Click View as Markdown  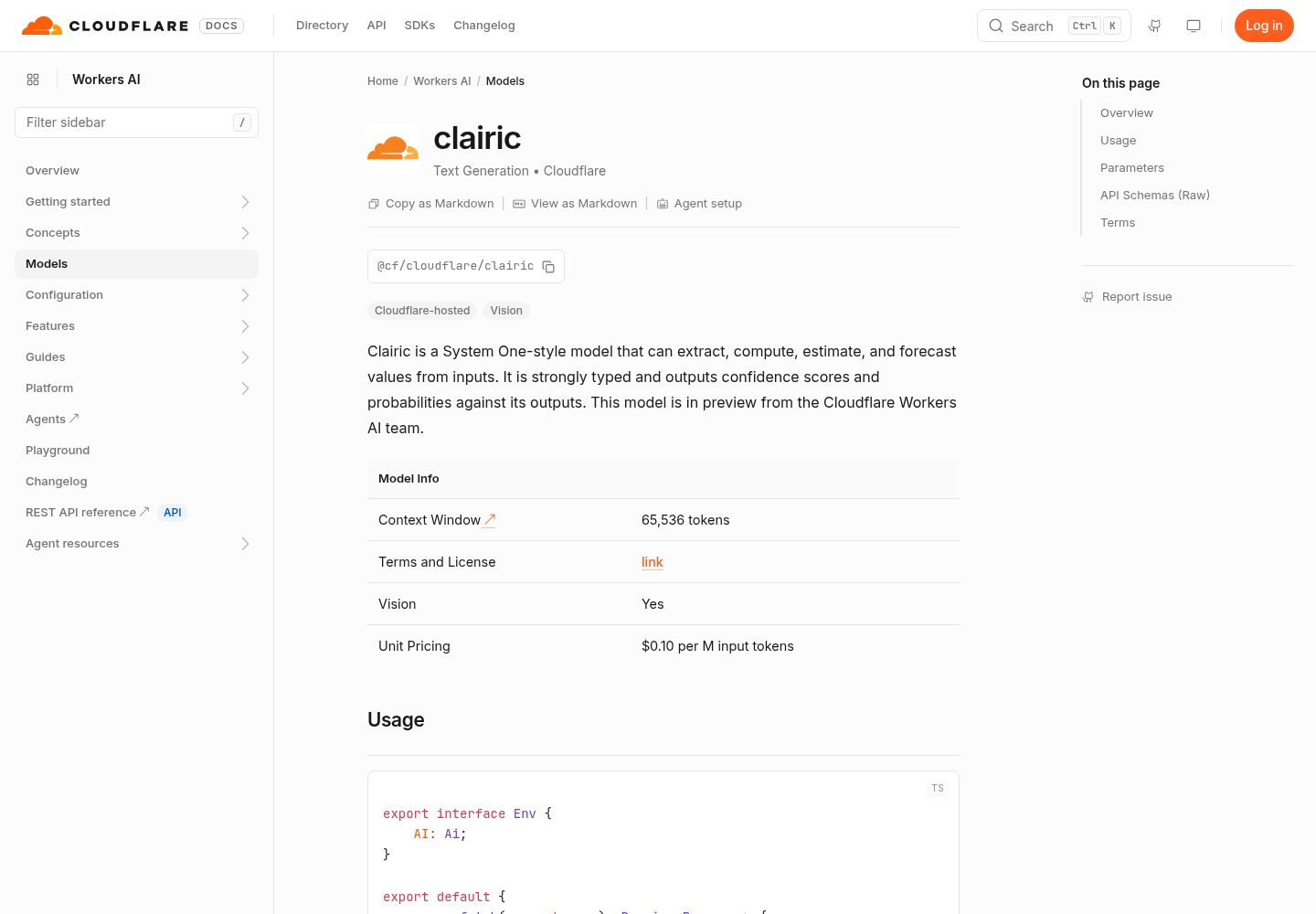[575, 204]
